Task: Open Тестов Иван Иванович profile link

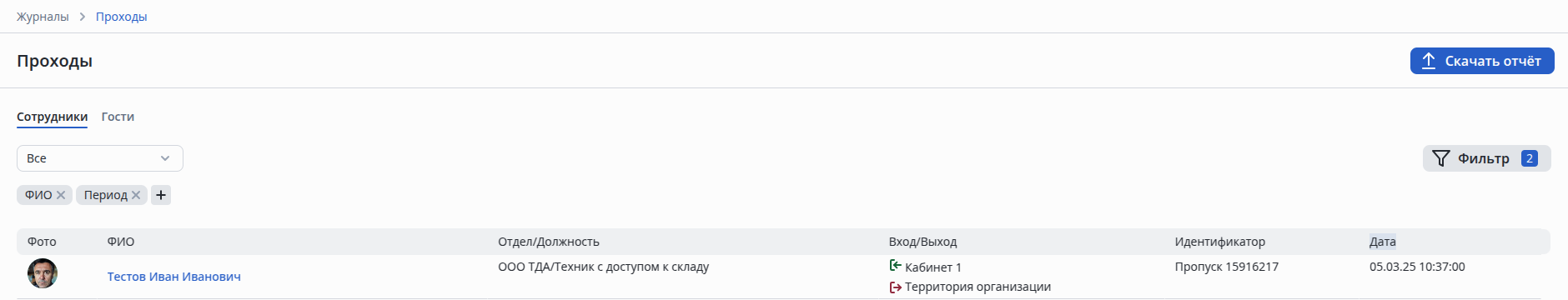Action: (x=173, y=277)
